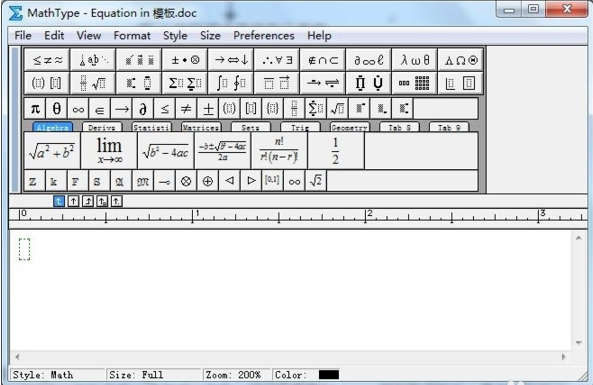Open the underbar and overbar templates palette
593x385 pixels.
(277, 83)
